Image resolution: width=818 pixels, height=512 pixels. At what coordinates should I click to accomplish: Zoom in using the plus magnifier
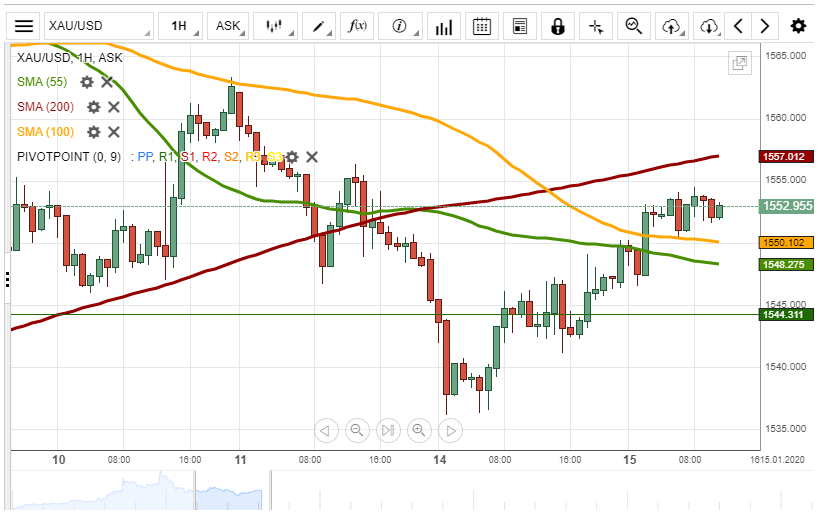click(x=419, y=431)
